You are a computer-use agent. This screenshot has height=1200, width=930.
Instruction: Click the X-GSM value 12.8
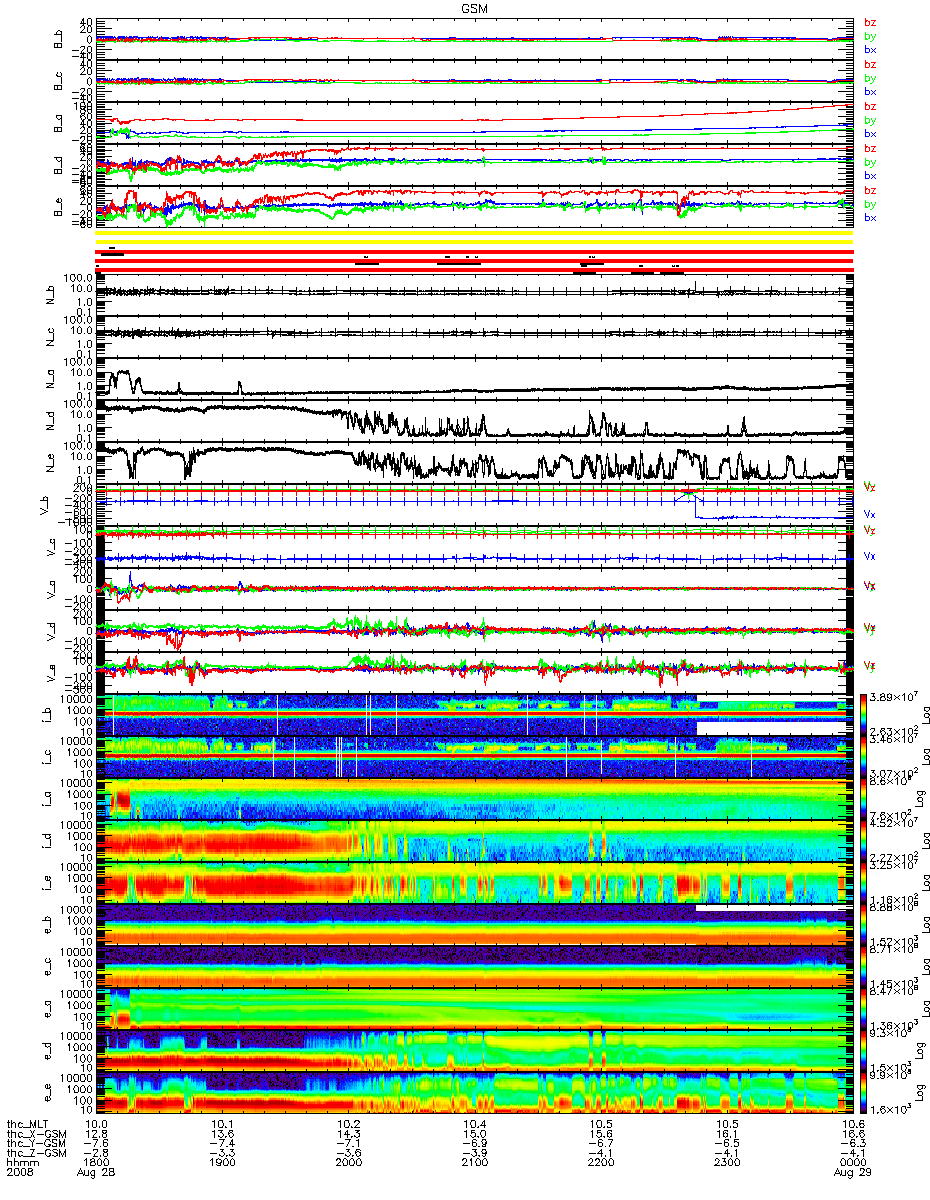tap(96, 1134)
